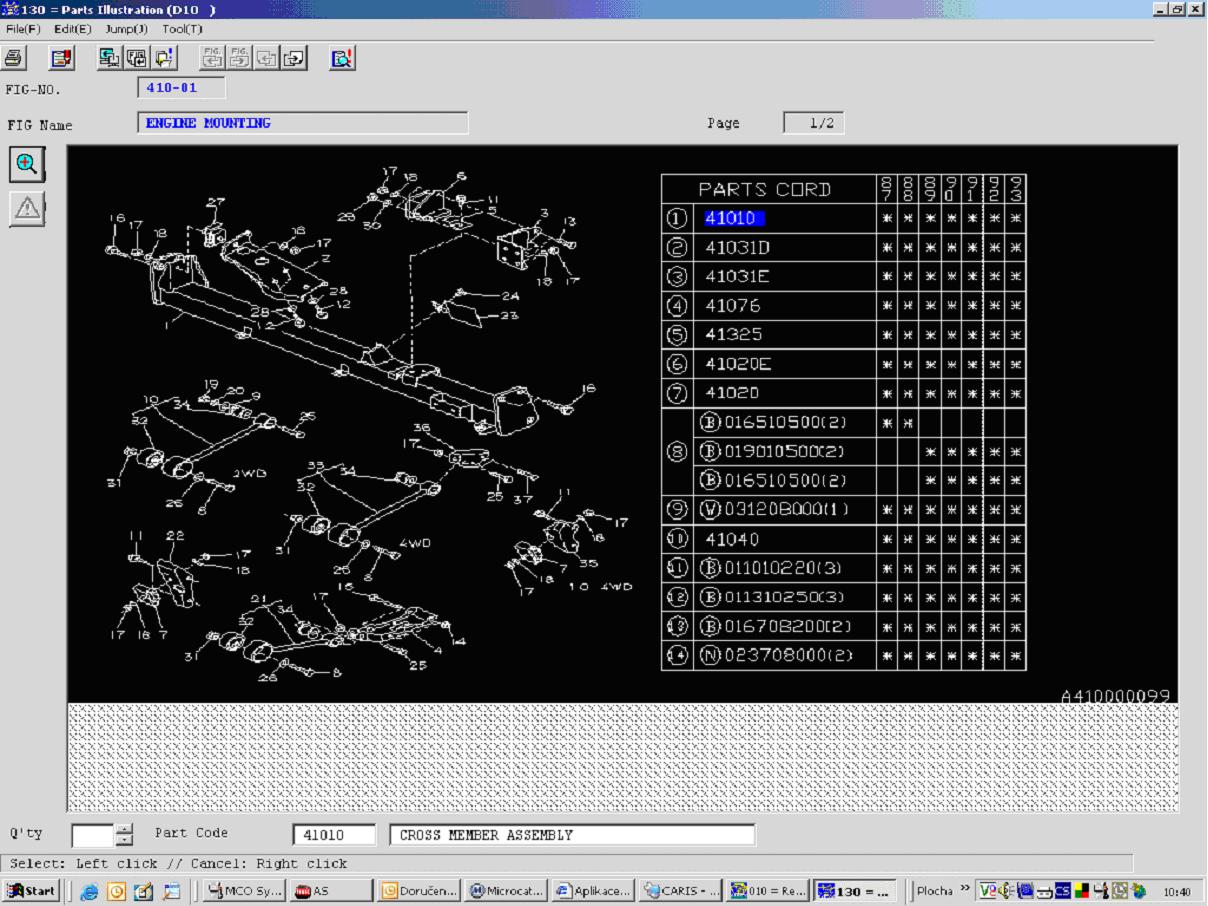Click the red-flag list icon beside the printer
This screenshot has width=1208, height=906.
click(62, 59)
